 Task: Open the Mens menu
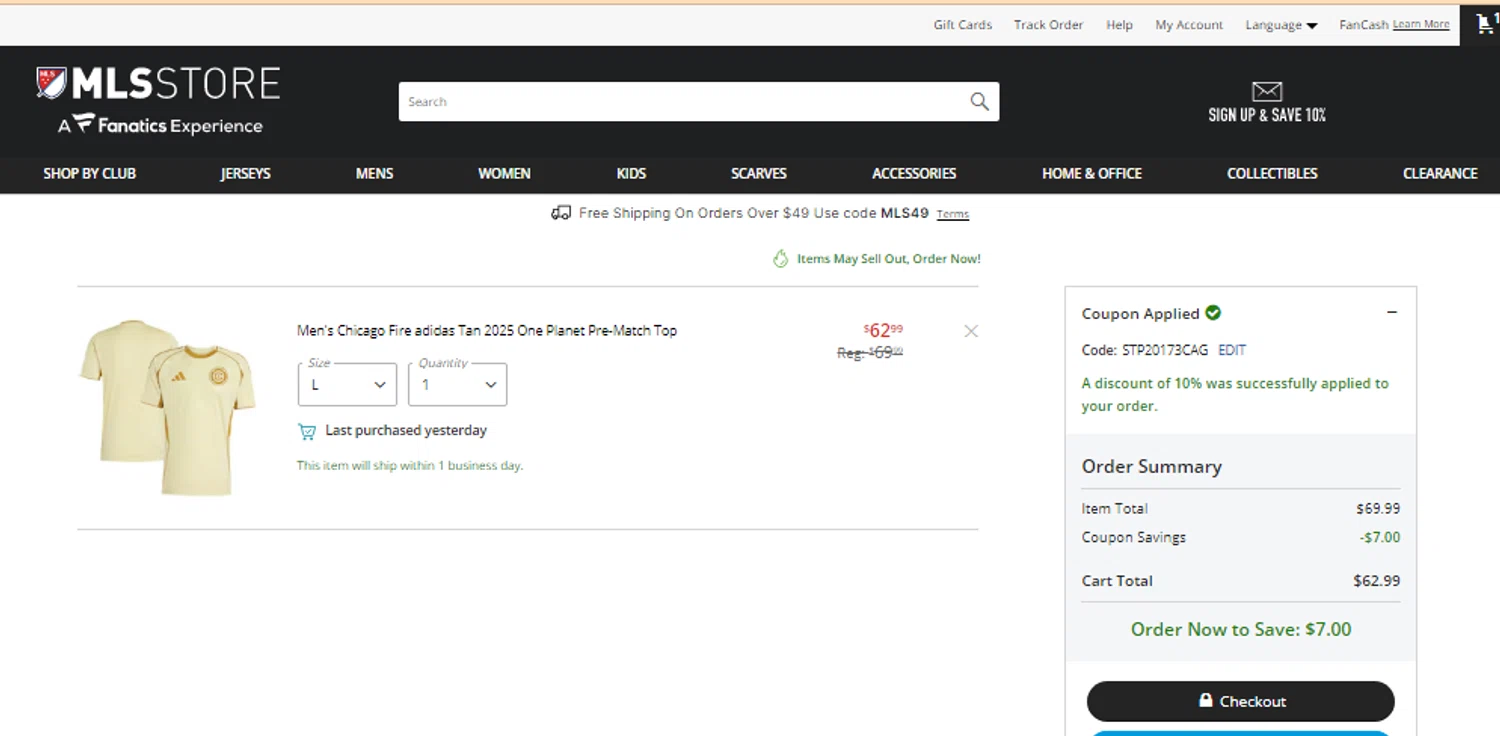(374, 173)
